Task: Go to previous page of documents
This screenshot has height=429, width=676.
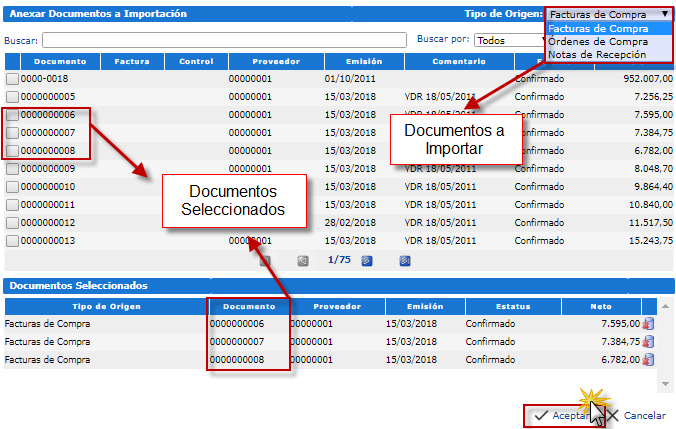Action: point(303,260)
